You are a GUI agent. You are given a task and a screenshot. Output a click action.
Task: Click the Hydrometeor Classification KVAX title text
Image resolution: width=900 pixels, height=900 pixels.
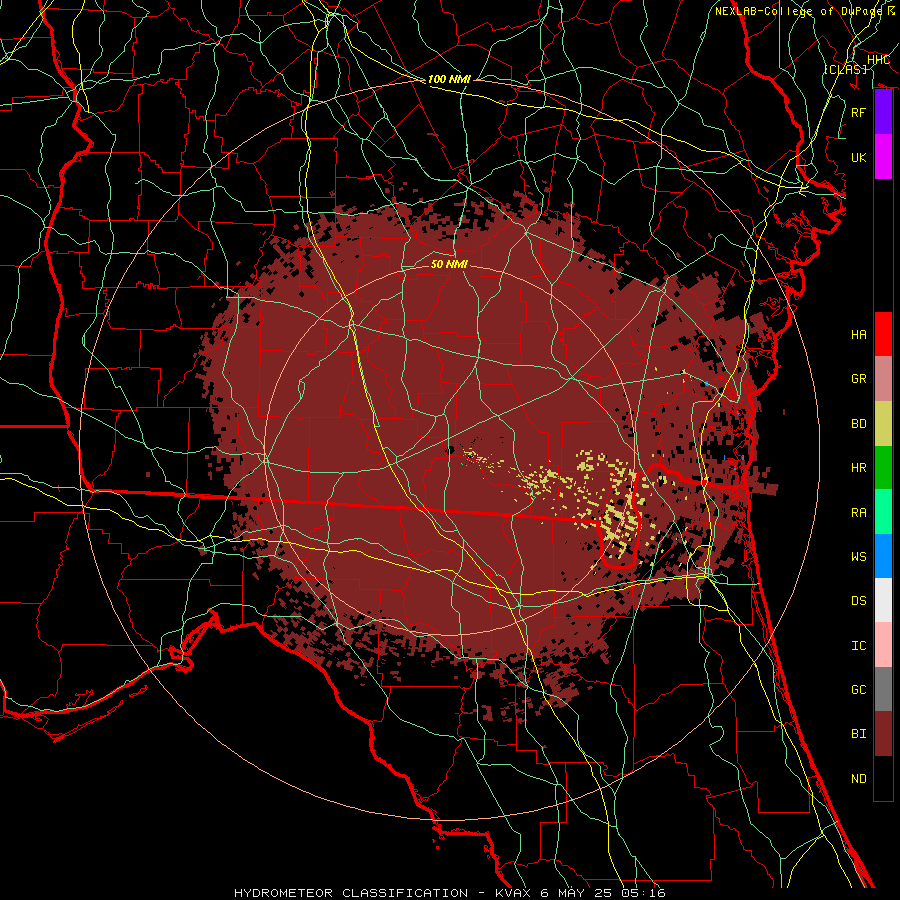(x=450, y=893)
